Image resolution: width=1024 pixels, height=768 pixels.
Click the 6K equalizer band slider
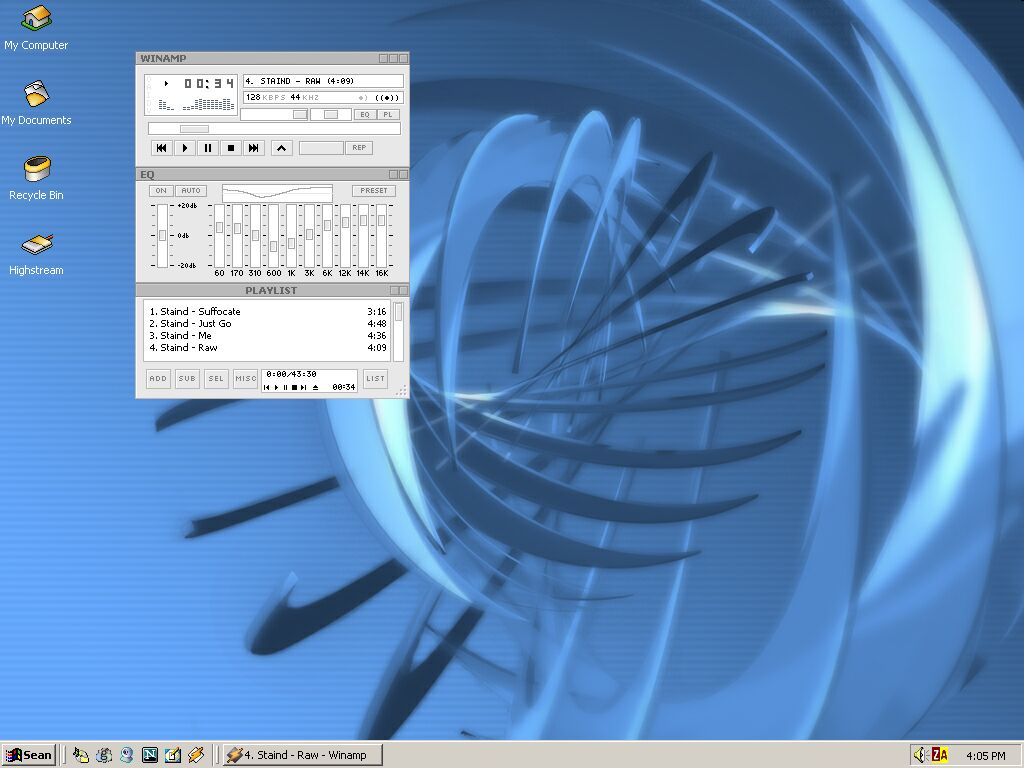(327, 236)
